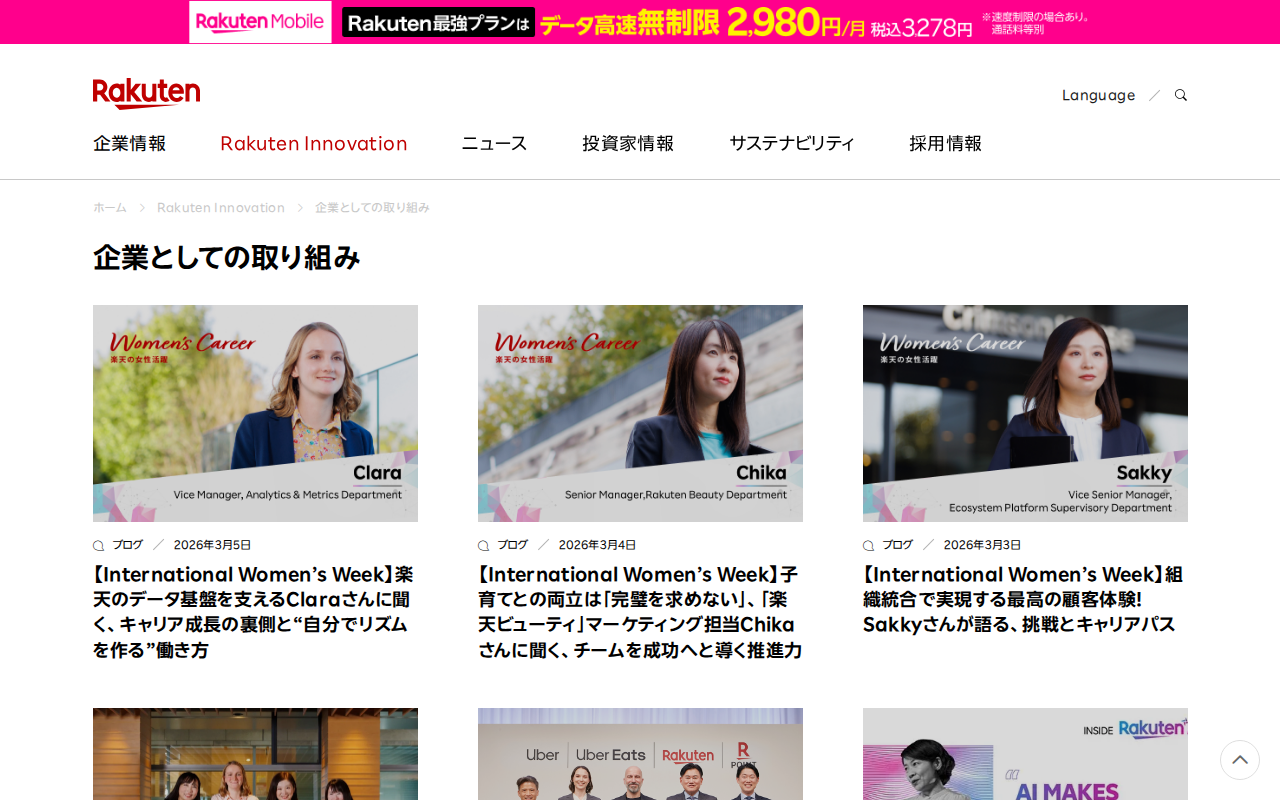
Task: Open the 企業情報 menu
Action: pyautogui.click(x=130, y=143)
